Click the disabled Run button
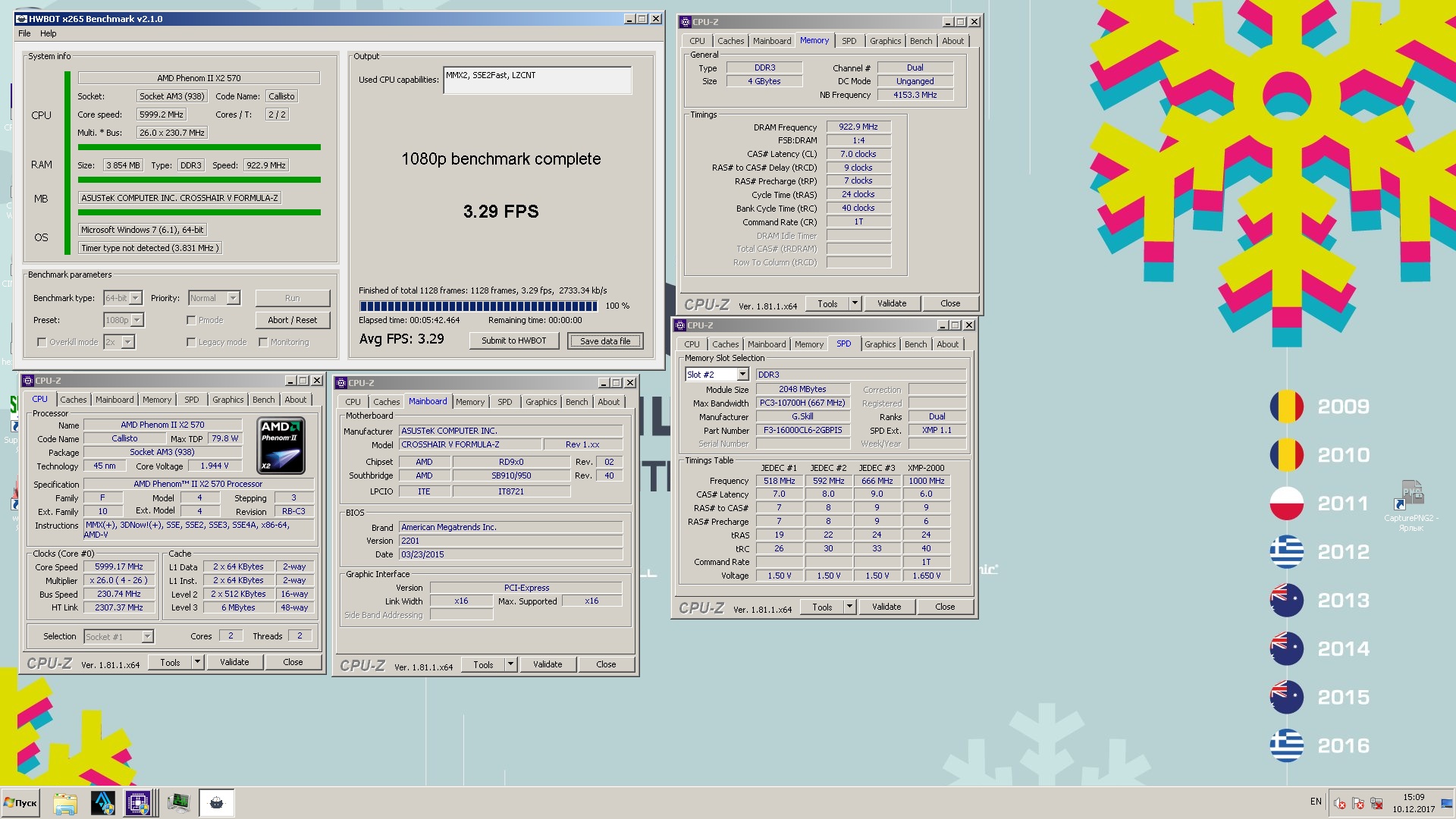 292,298
